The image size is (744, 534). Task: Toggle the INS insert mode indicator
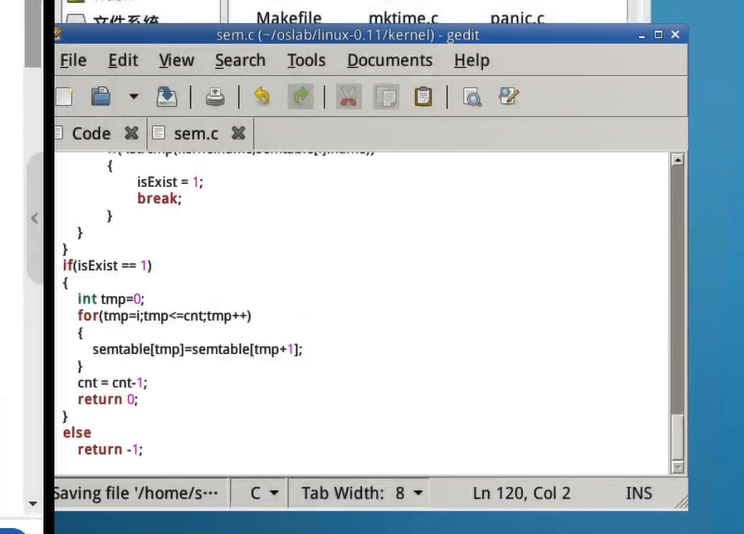pos(639,493)
